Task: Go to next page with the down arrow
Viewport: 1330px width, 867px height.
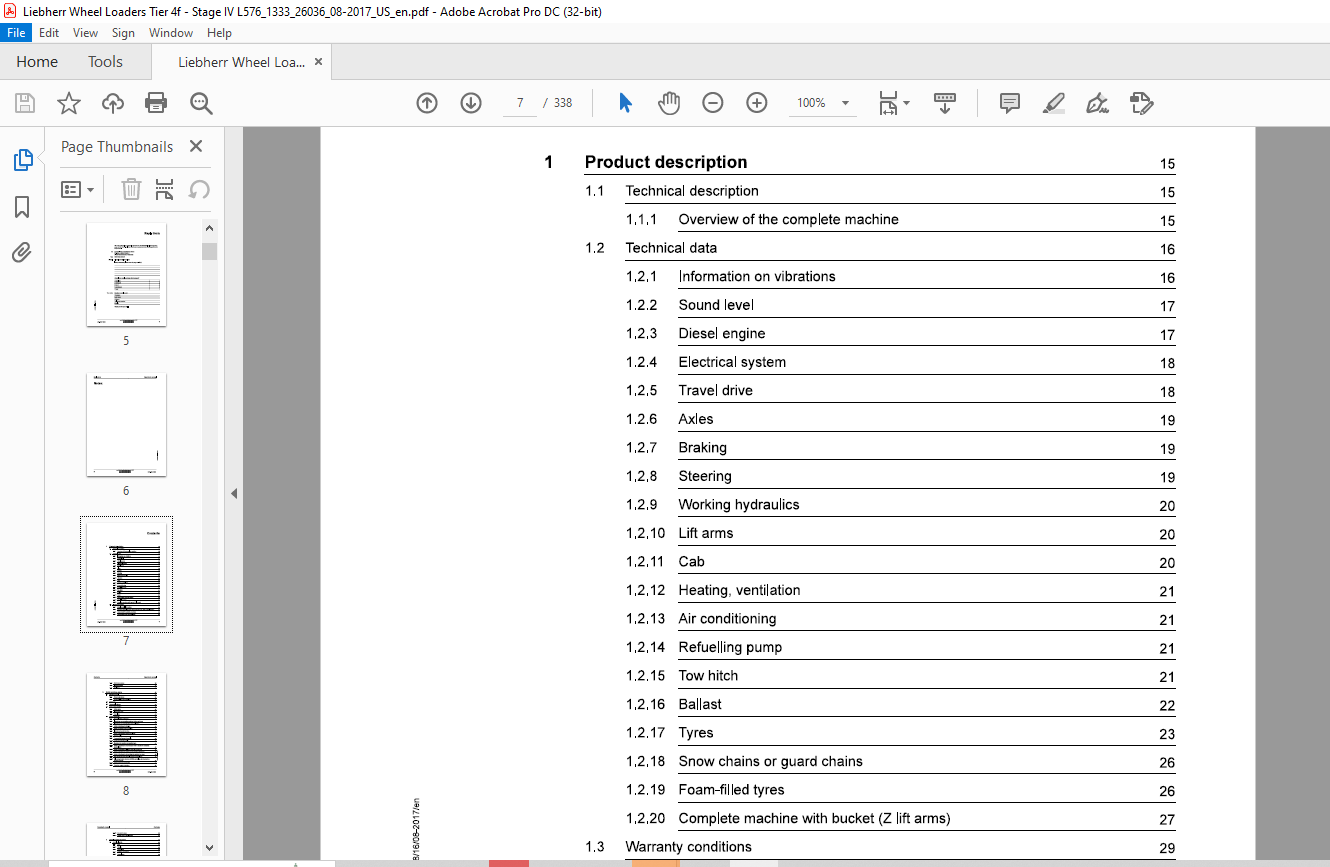Action: (x=471, y=103)
